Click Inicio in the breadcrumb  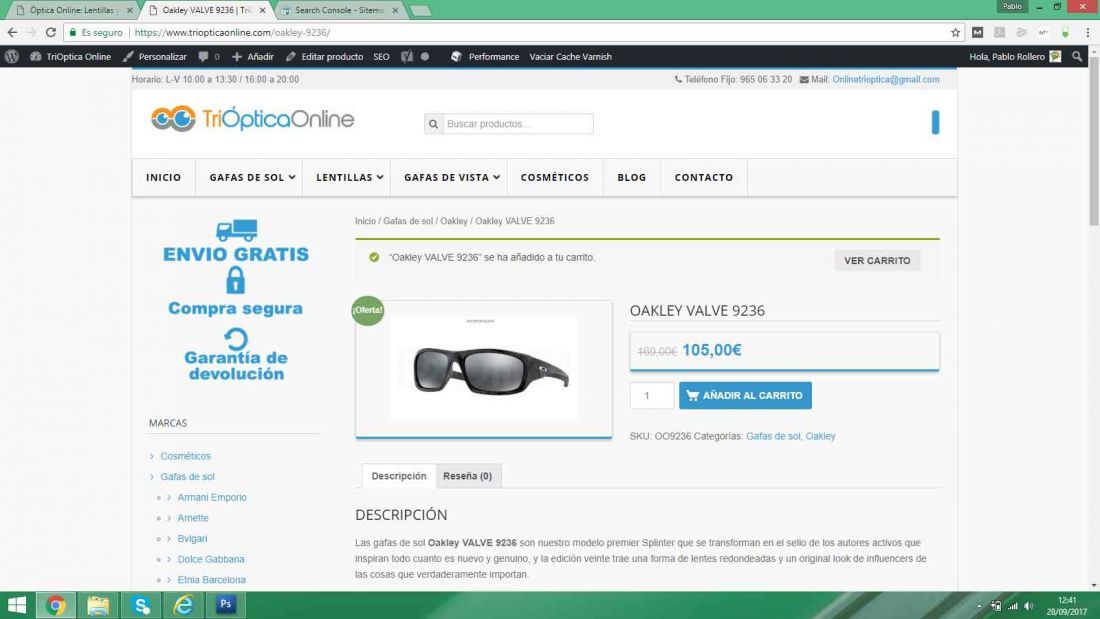(x=365, y=221)
